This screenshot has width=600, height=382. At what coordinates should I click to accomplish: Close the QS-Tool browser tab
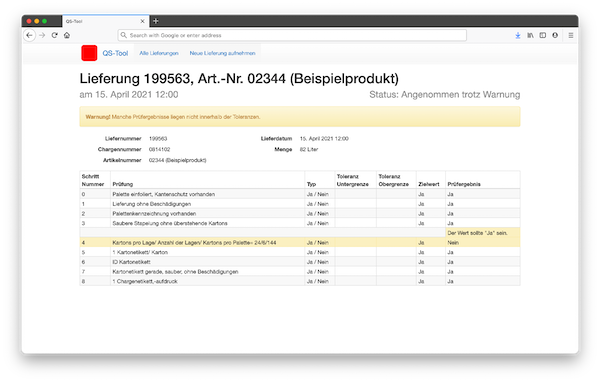tap(142, 21)
